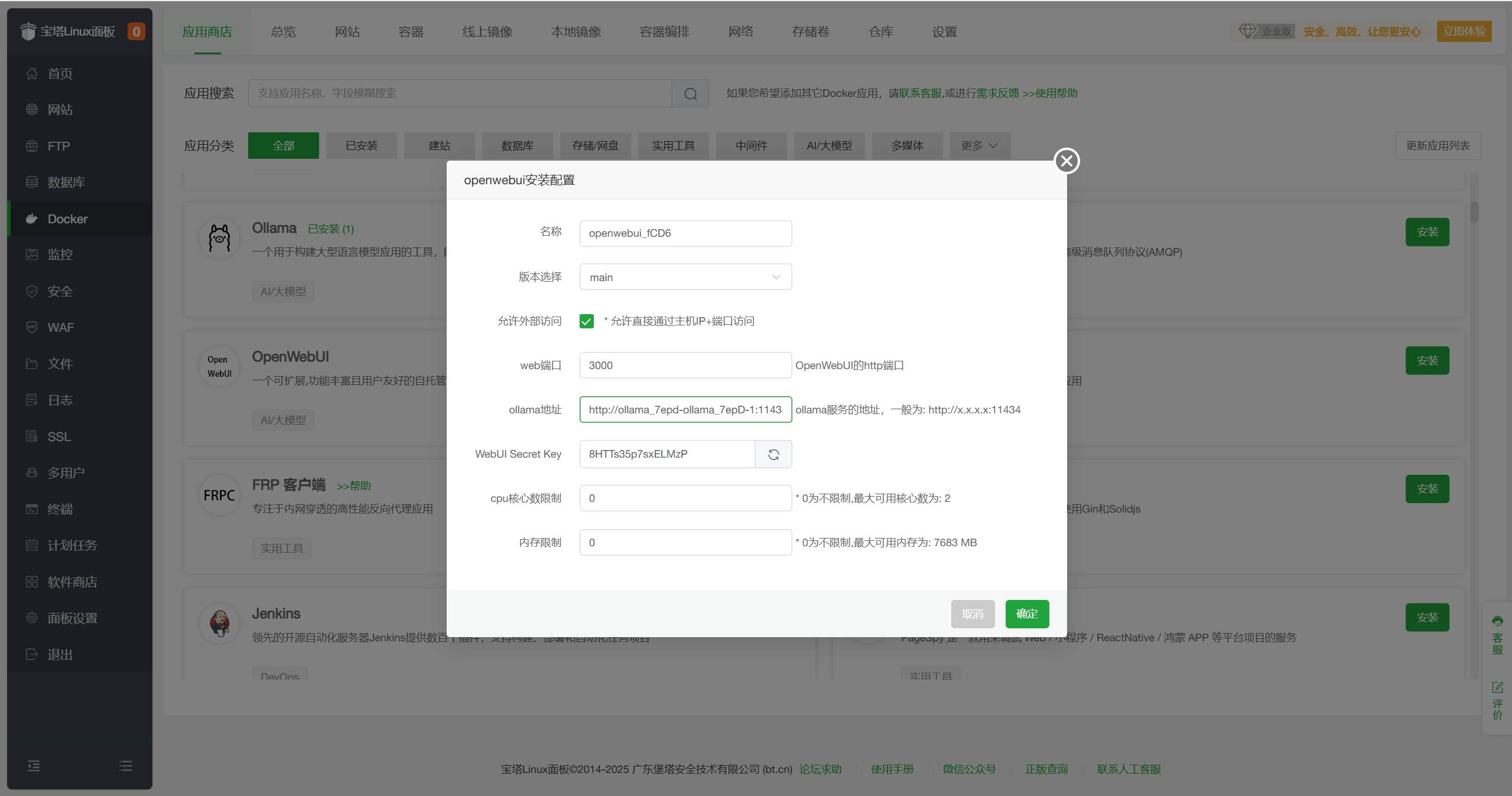
Task: Open the 首页 home icon in sidebar
Action: tap(32, 73)
